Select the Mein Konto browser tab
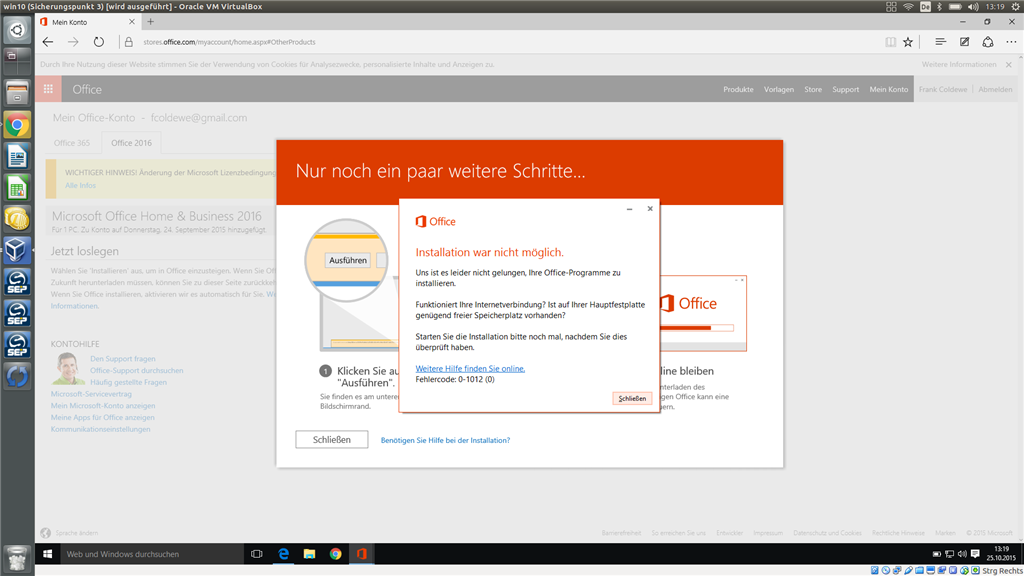Viewport: 1024px width, 576px height. point(88,22)
